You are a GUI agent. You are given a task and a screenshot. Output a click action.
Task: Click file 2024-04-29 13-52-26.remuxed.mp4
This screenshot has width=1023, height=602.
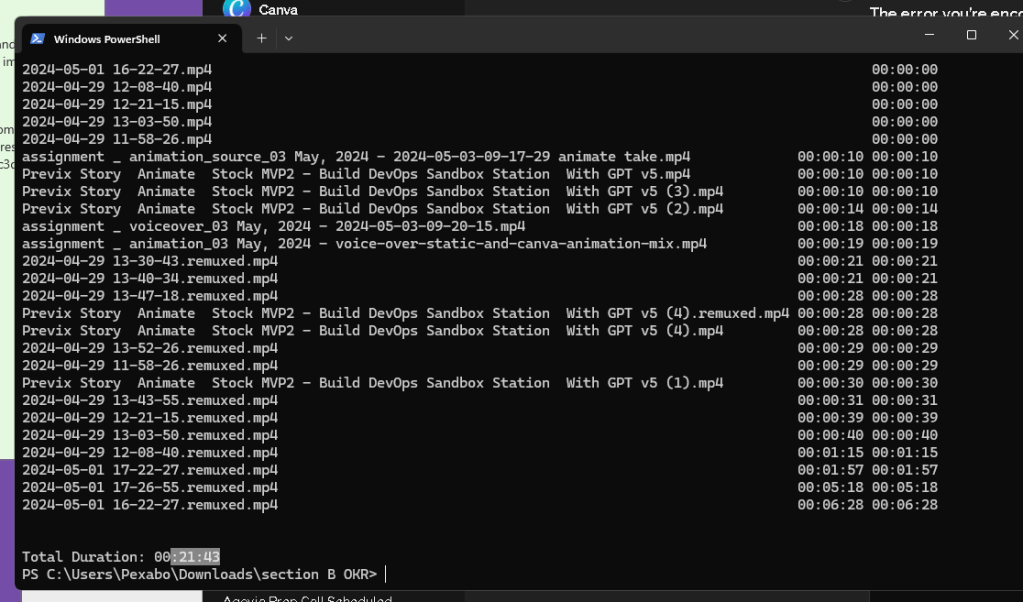(x=150, y=348)
